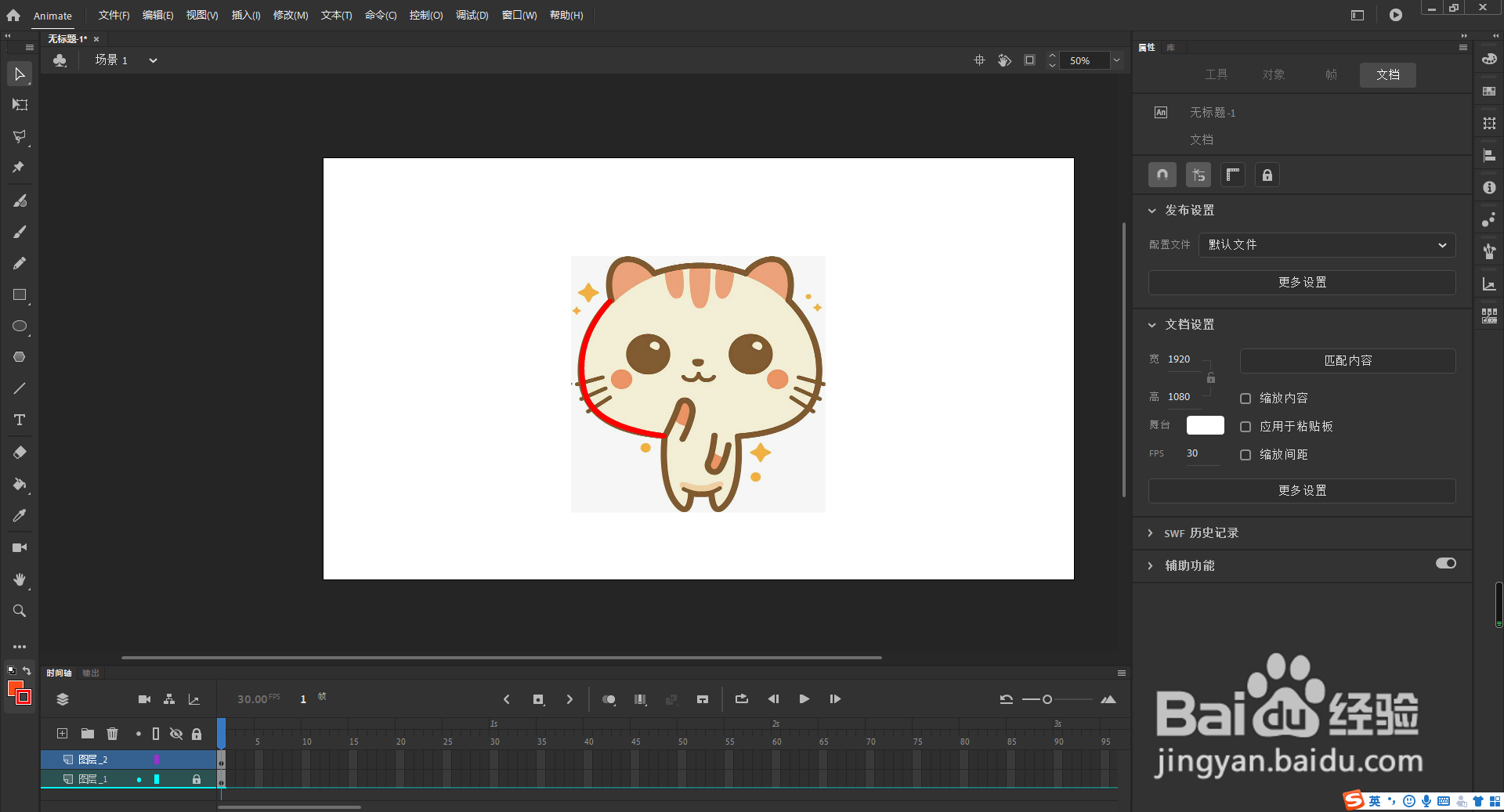Viewport: 1504px width, 812px height.
Task: Select the Fluid Brush tool
Action: click(20, 200)
